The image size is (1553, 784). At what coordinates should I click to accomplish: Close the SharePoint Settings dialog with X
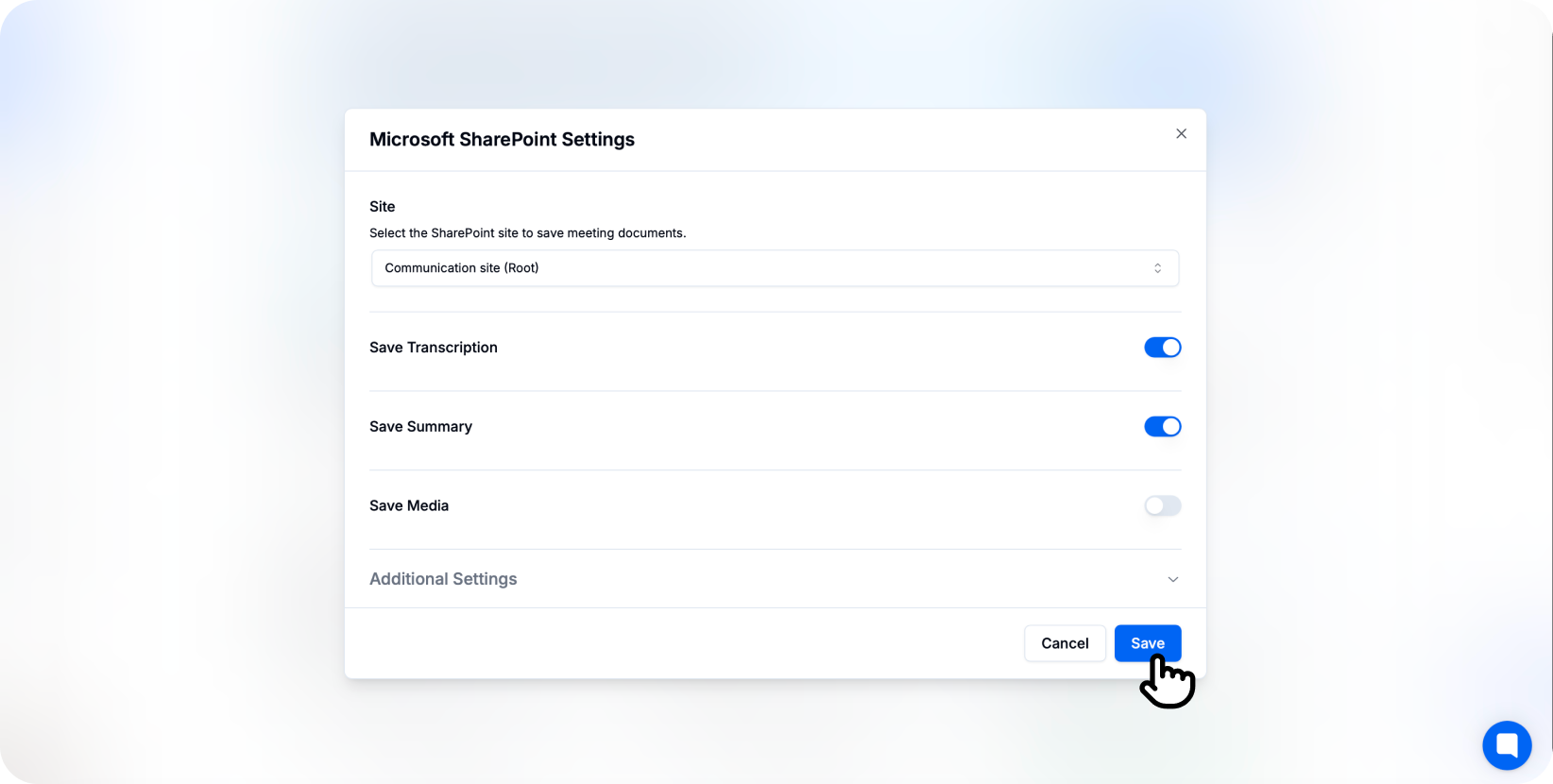1181,134
